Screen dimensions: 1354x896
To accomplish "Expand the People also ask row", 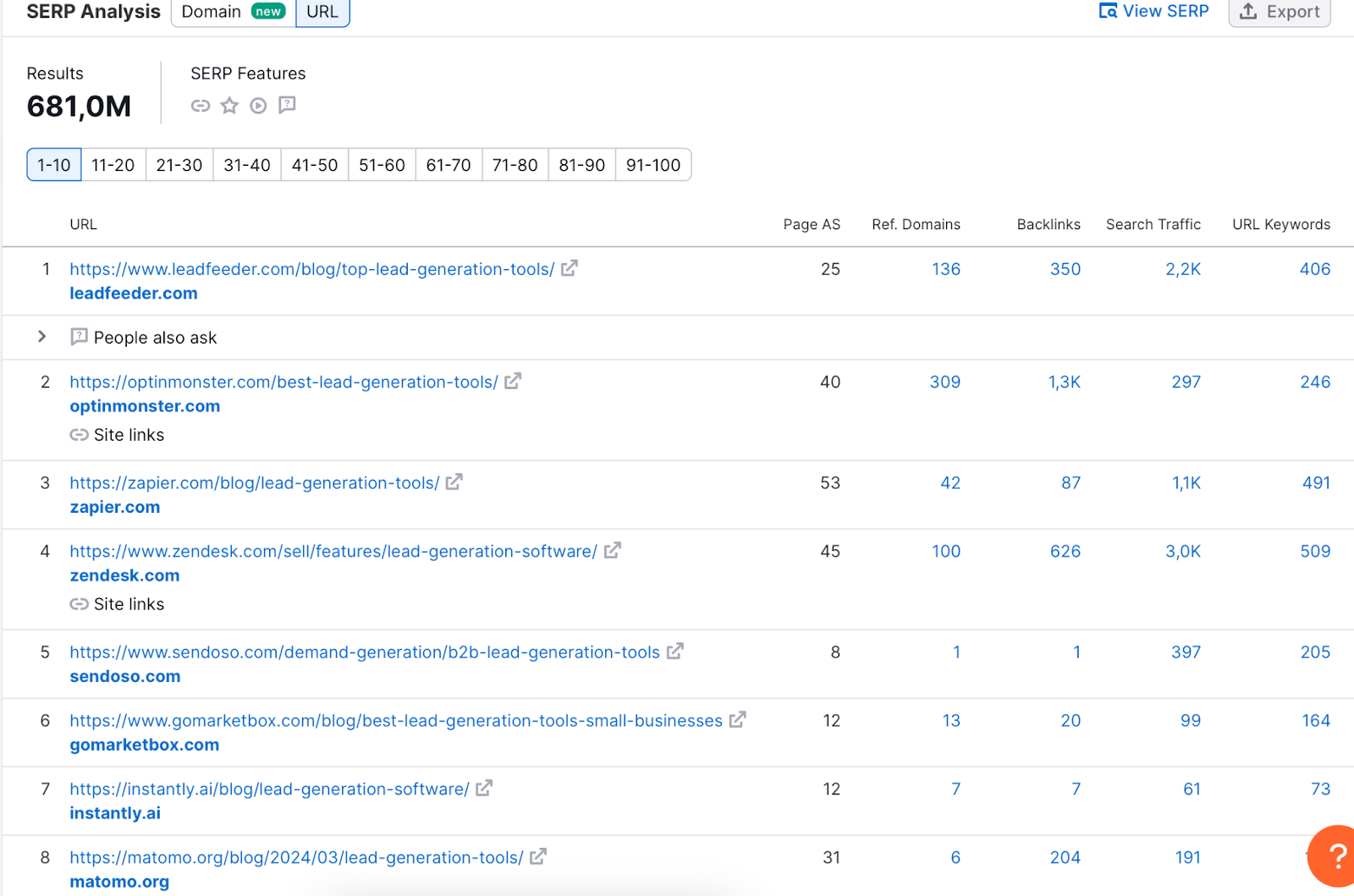I will (x=42, y=337).
